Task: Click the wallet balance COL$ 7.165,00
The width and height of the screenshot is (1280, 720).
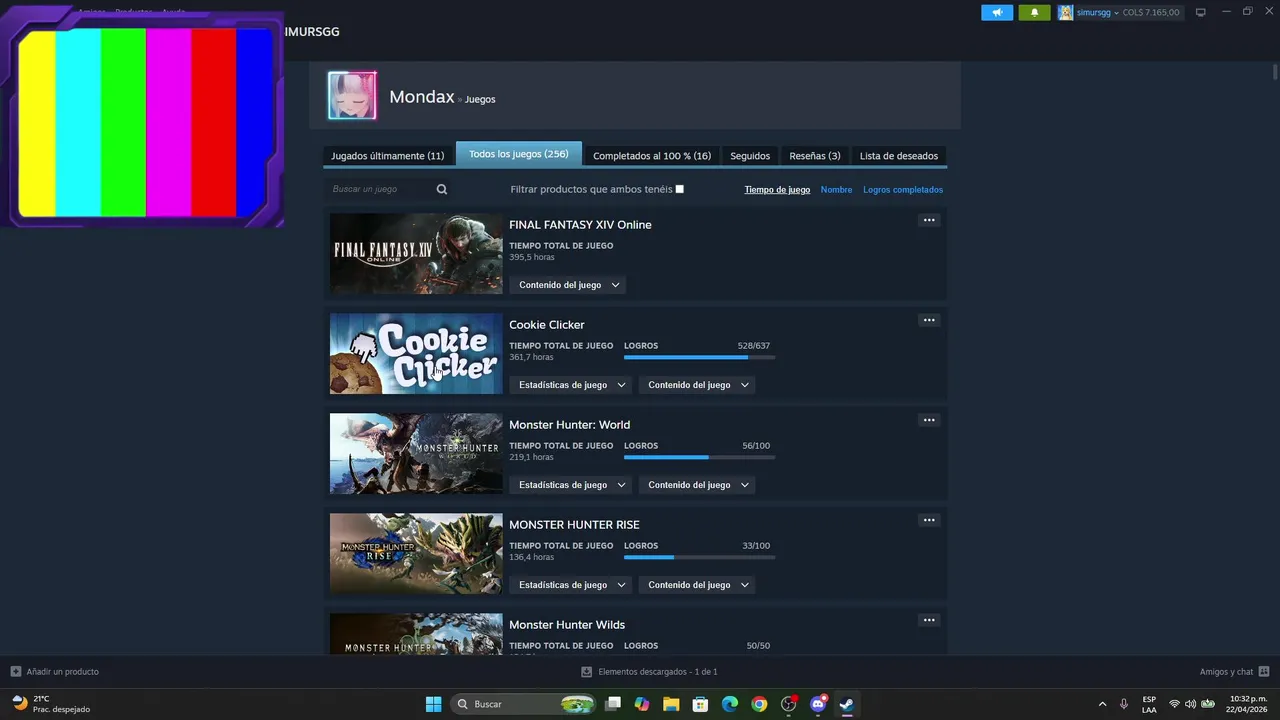Action: [x=1151, y=13]
